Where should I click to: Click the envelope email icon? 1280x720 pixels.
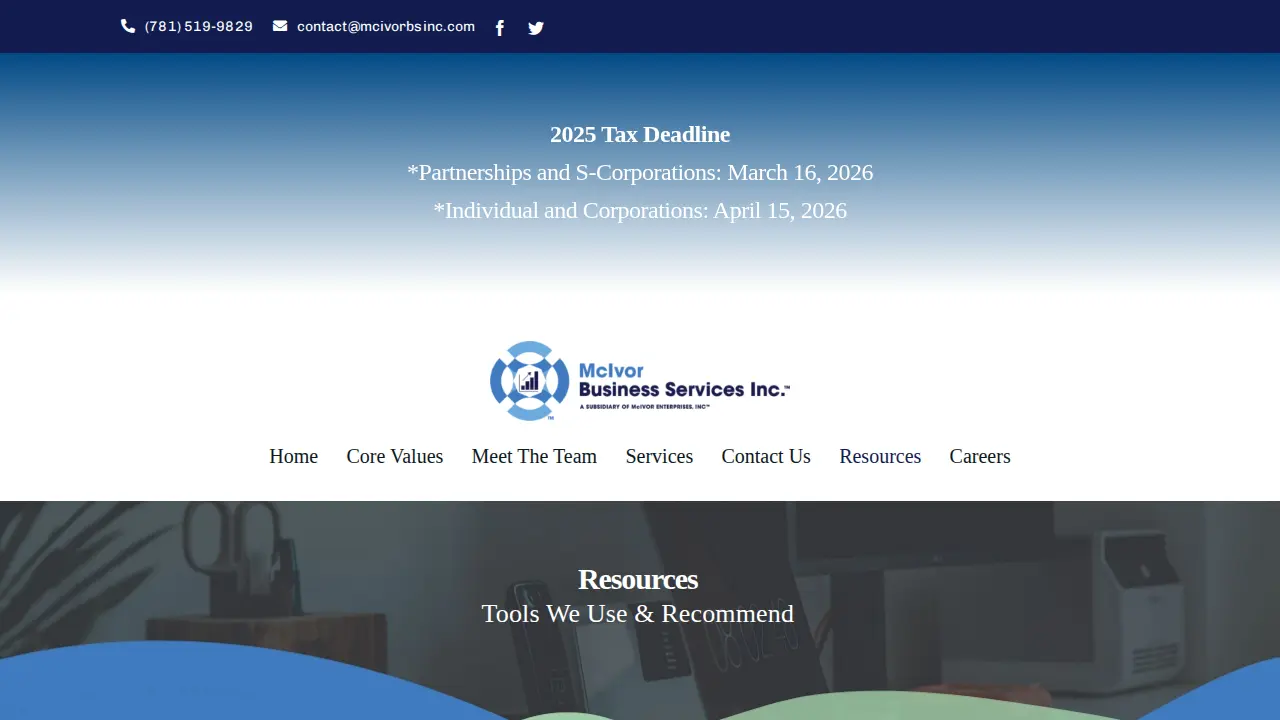[x=280, y=26]
